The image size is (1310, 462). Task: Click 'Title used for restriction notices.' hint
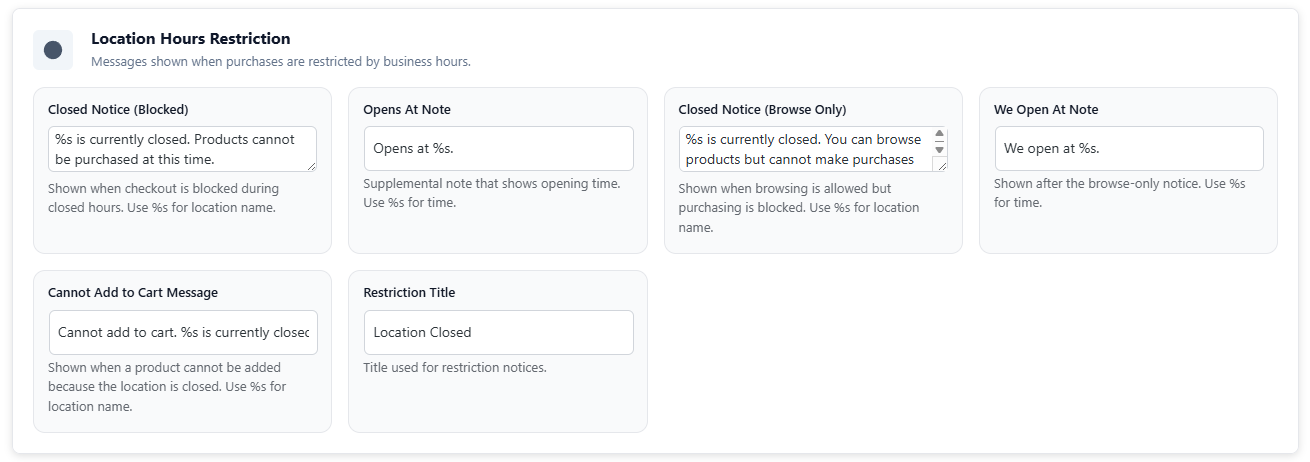pos(455,368)
